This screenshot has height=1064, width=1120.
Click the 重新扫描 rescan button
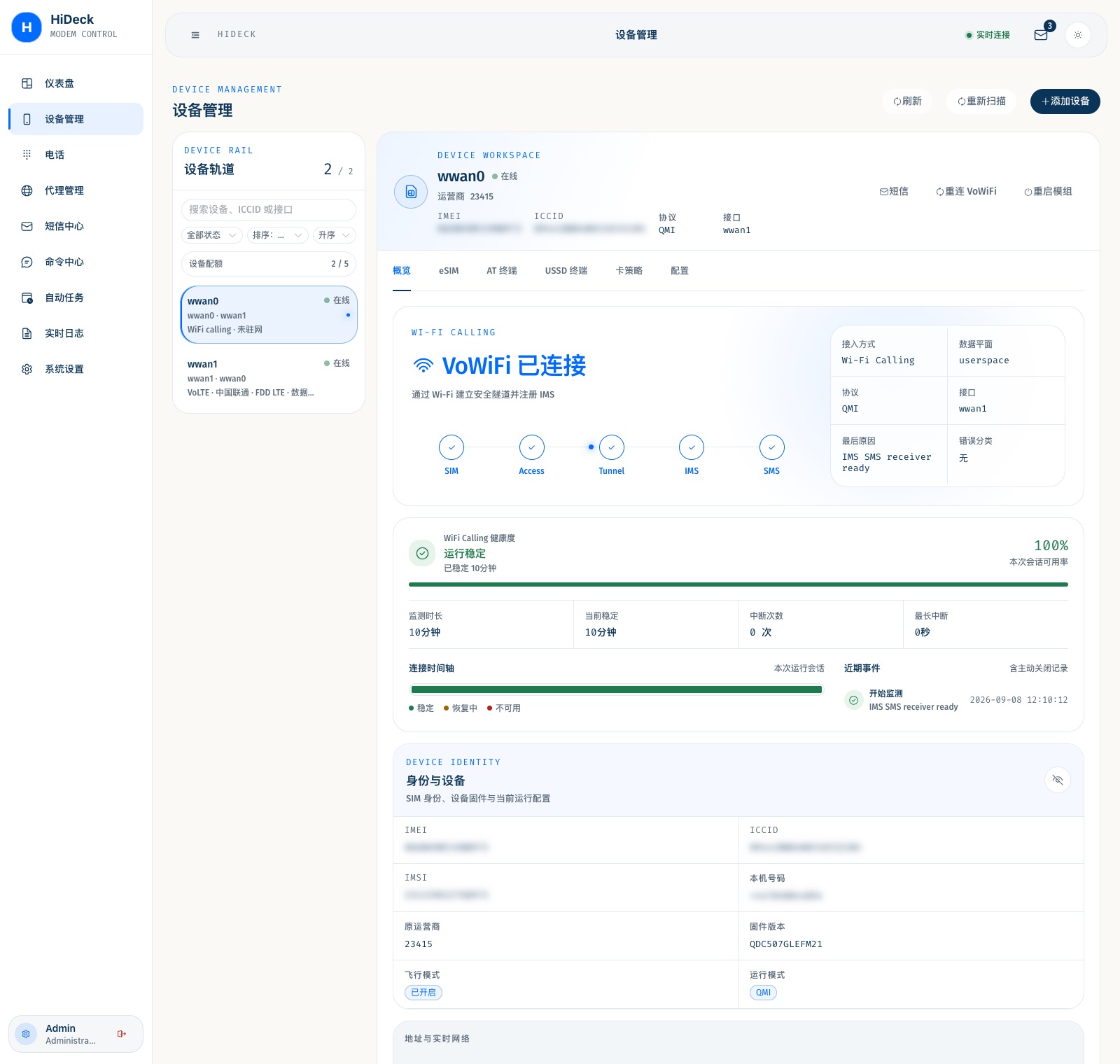tap(981, 101)
